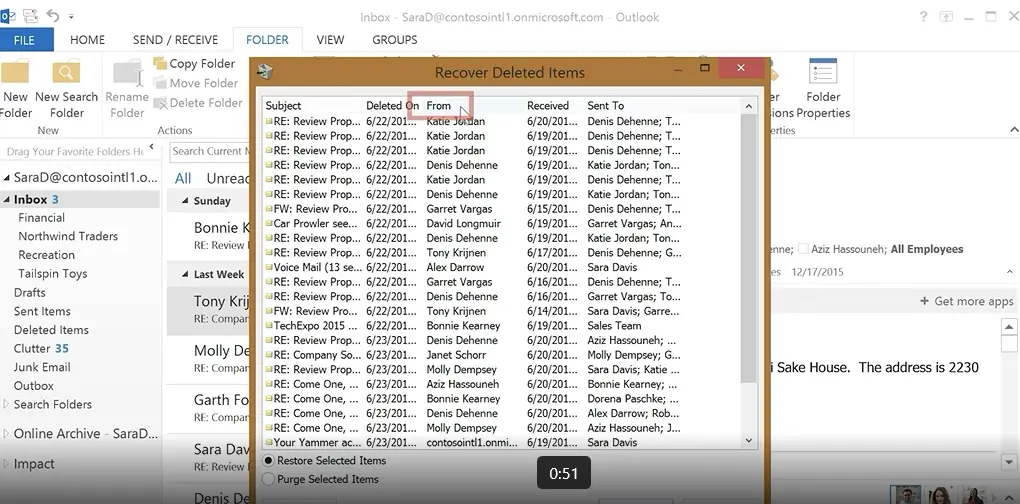This screenshot has width=1020, height=504.
Task: Choose Move Folder in the Actions group
Action: [x=195, y=83]
